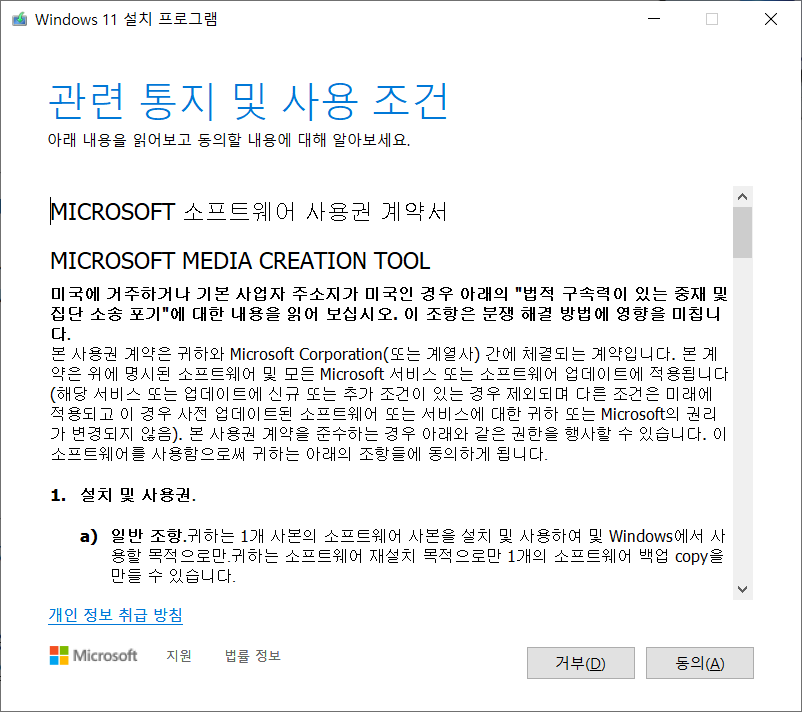This screenshot has width=802, height=712.
Task: Click the Windows logo in the title bar
Action: (21, 19)
